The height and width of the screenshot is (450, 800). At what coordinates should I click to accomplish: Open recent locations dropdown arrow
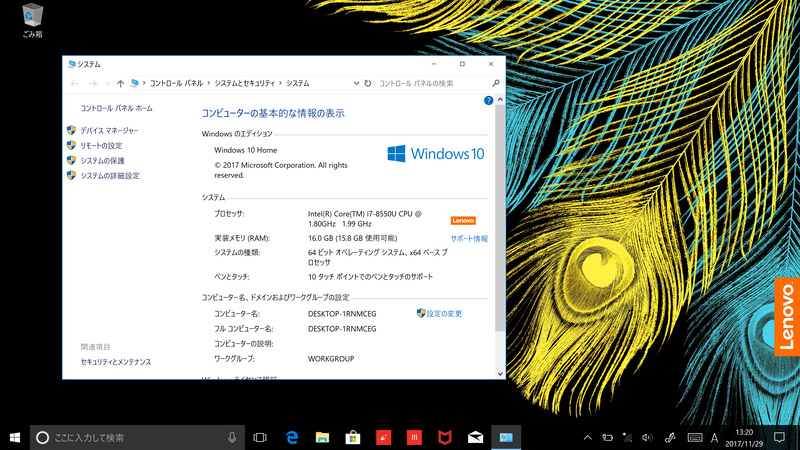107,83
